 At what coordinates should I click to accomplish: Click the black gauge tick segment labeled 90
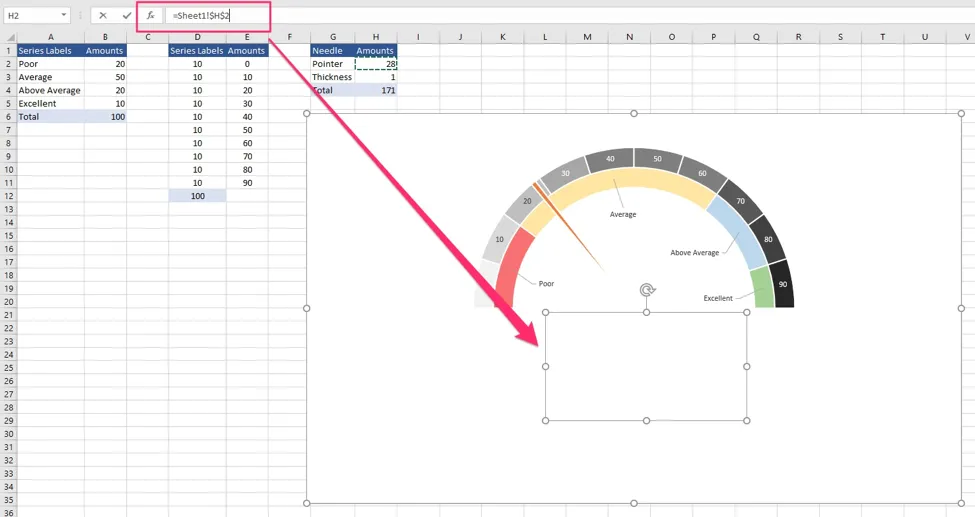pyautogui.click(x=782, y=284)
